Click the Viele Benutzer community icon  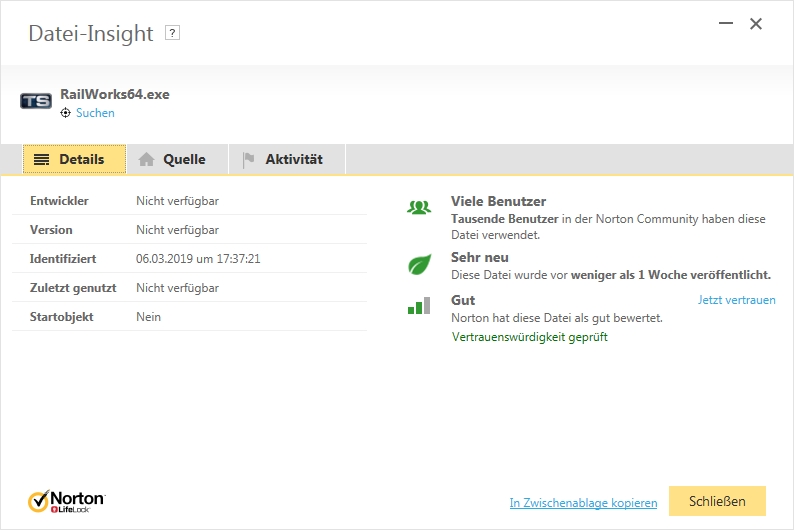click(x=419, y=208)
